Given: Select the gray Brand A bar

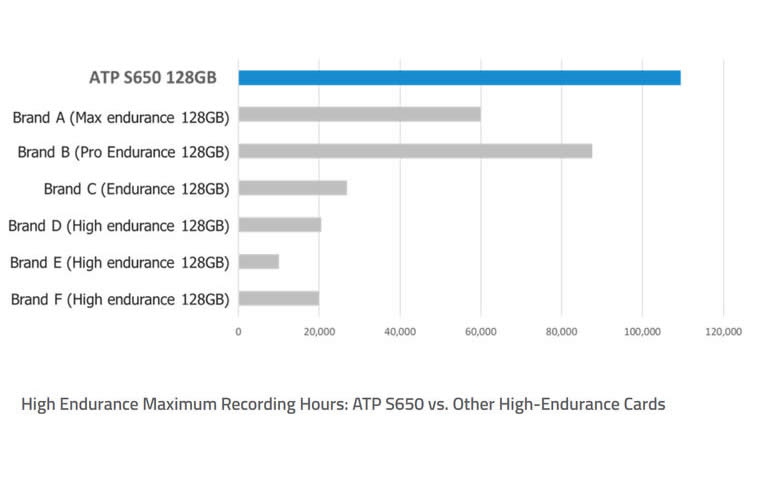Looking at the screenshot, I should click(x=359, y=114).
